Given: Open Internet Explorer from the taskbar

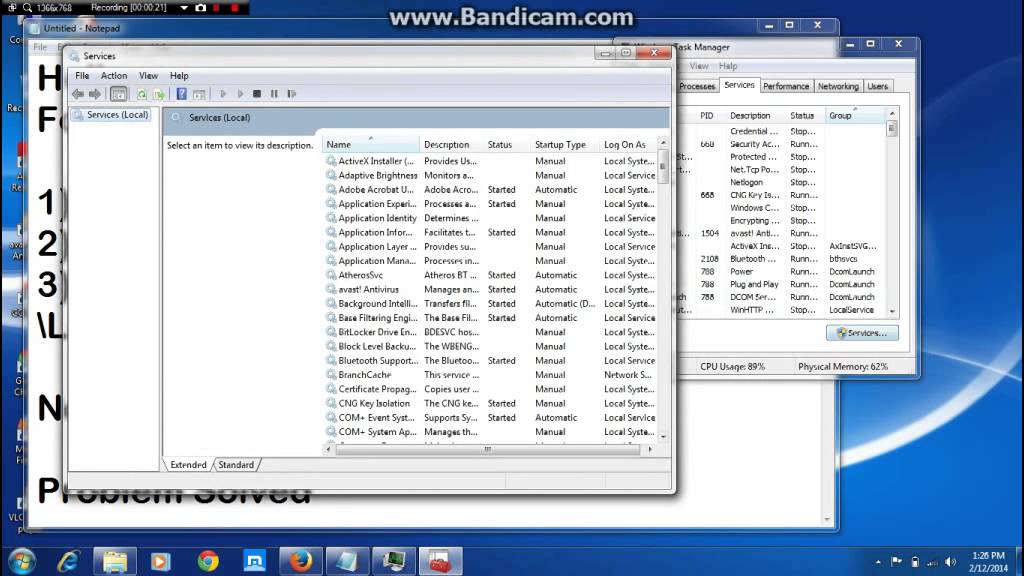Looking at the screenshot, I should (68, 561).
